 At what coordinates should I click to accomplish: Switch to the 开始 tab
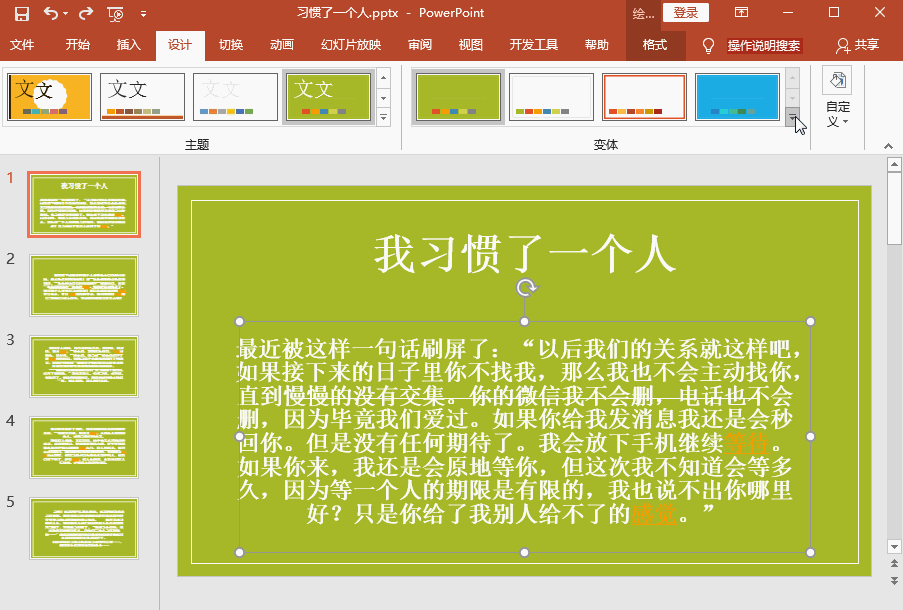[77, 45]
